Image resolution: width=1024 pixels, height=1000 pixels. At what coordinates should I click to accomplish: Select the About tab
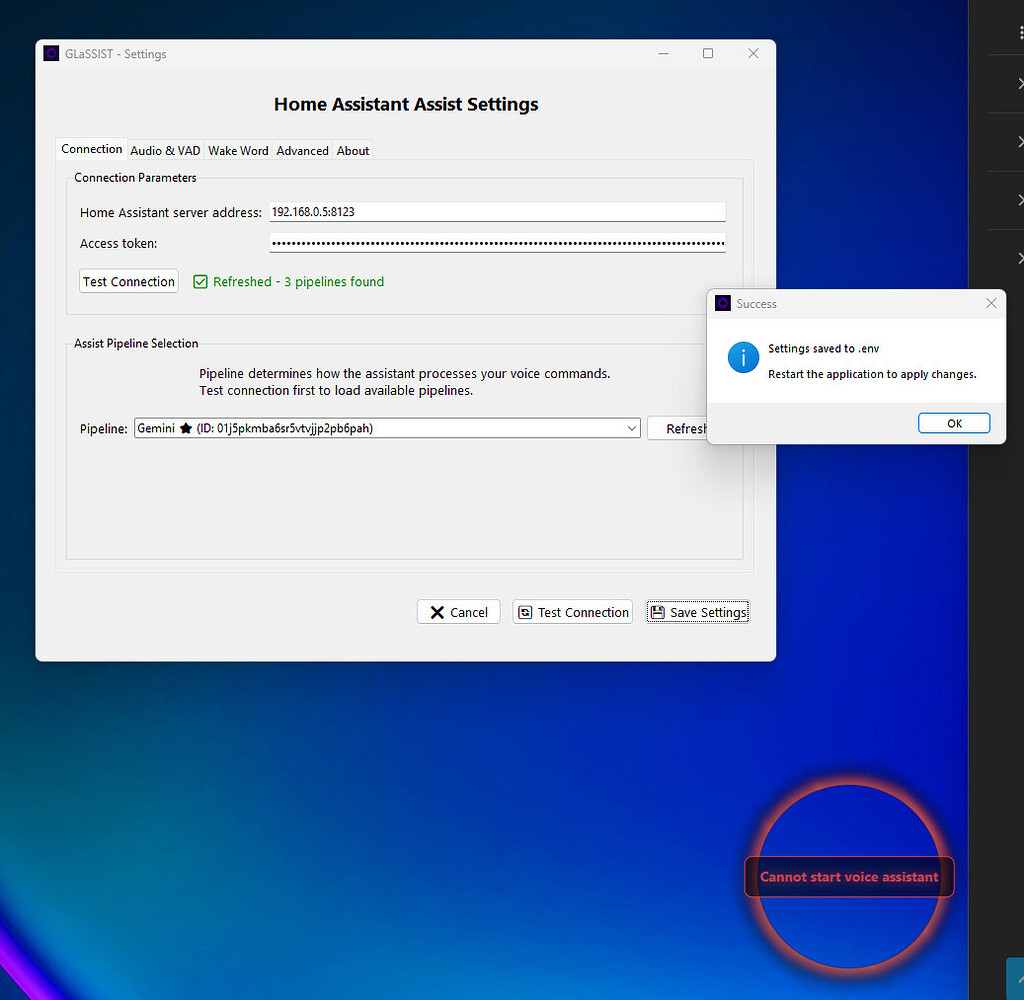(352, 150)
